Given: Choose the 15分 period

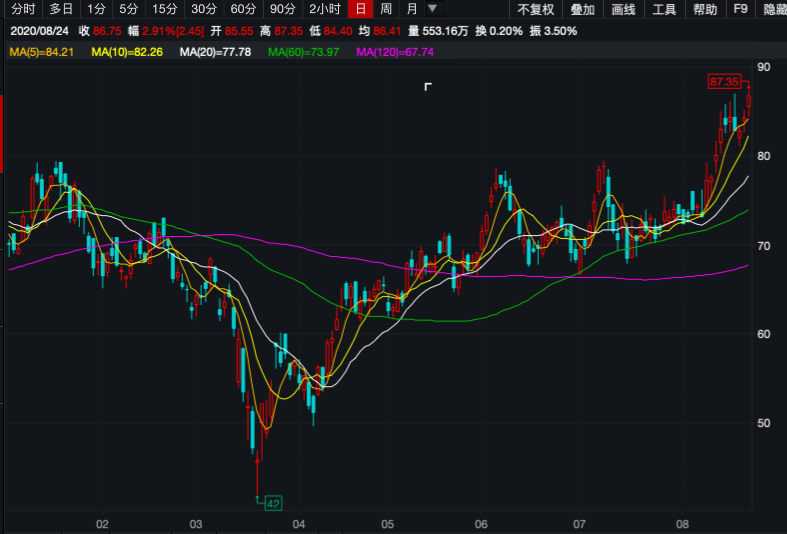Looking at the screenshot, I should coord(164,10).
